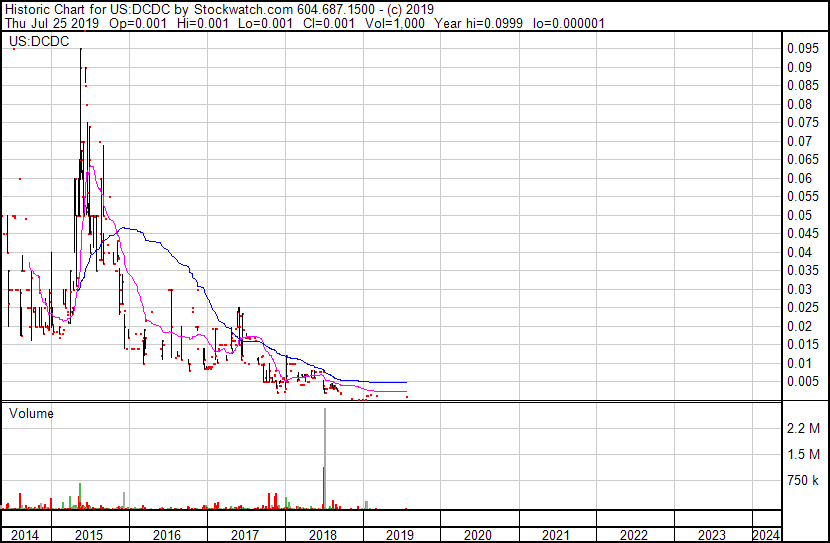
Task: Click the 0.07 price axis value
Action: coord(799,141)
